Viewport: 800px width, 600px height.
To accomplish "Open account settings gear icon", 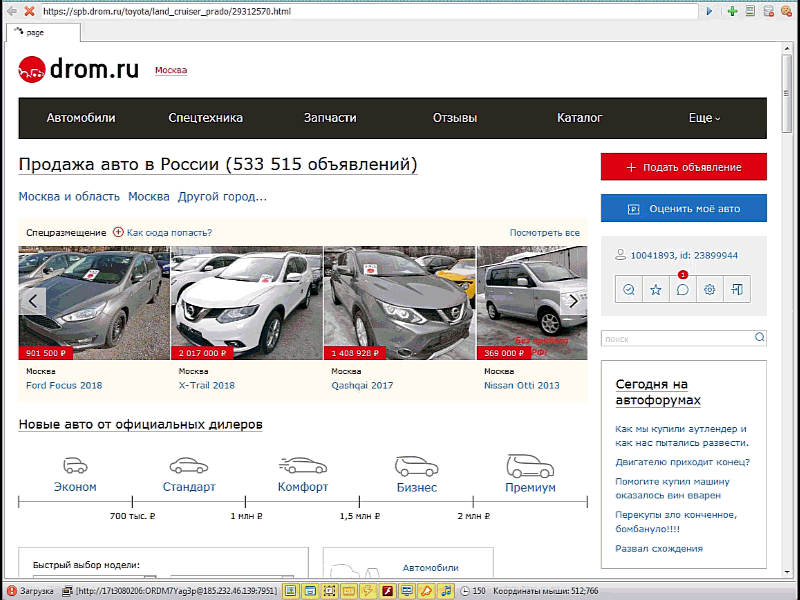I will coord(710,289).
